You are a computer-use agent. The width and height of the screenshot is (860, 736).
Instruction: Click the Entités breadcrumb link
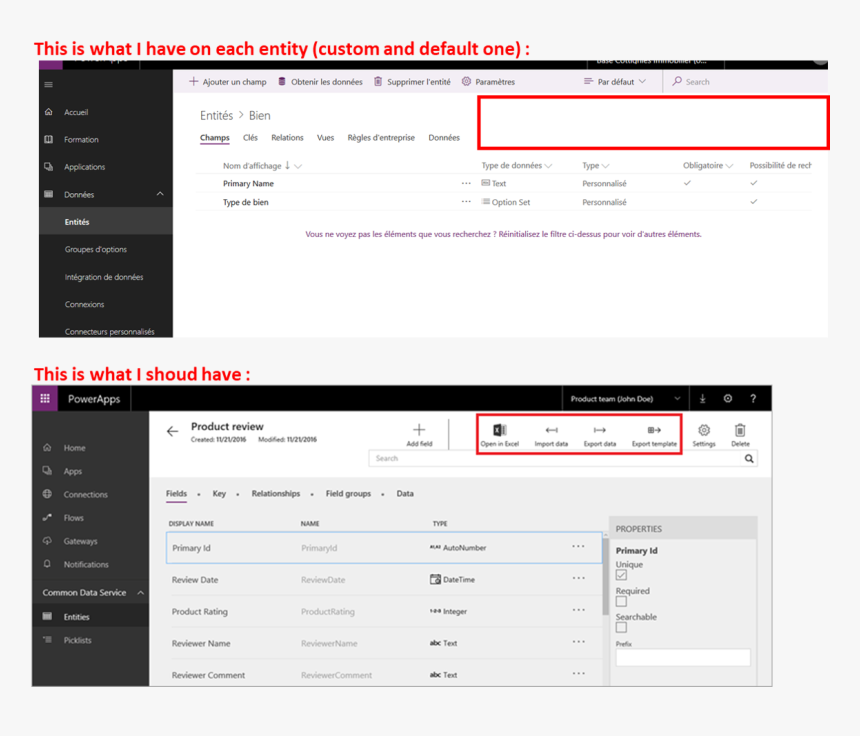216,116
